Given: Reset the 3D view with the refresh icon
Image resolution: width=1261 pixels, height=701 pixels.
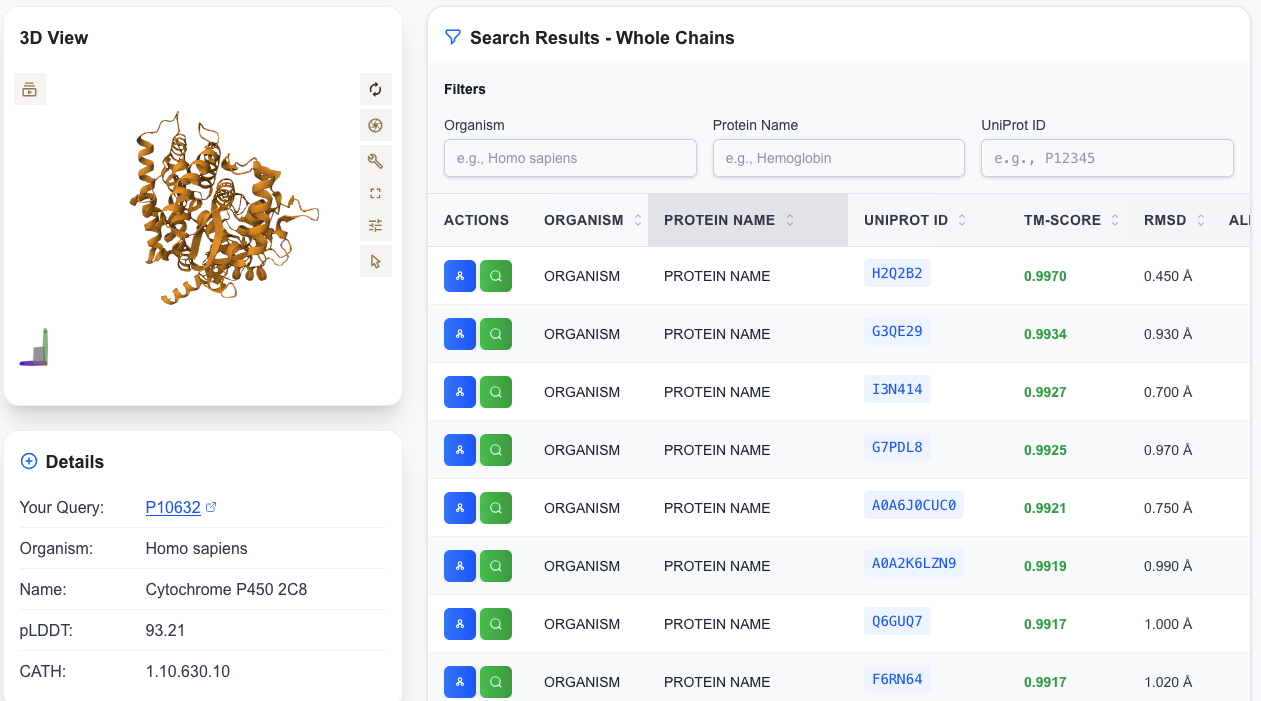Looking at the screenshot, I should pyautogui.click(x=375, y=89).
